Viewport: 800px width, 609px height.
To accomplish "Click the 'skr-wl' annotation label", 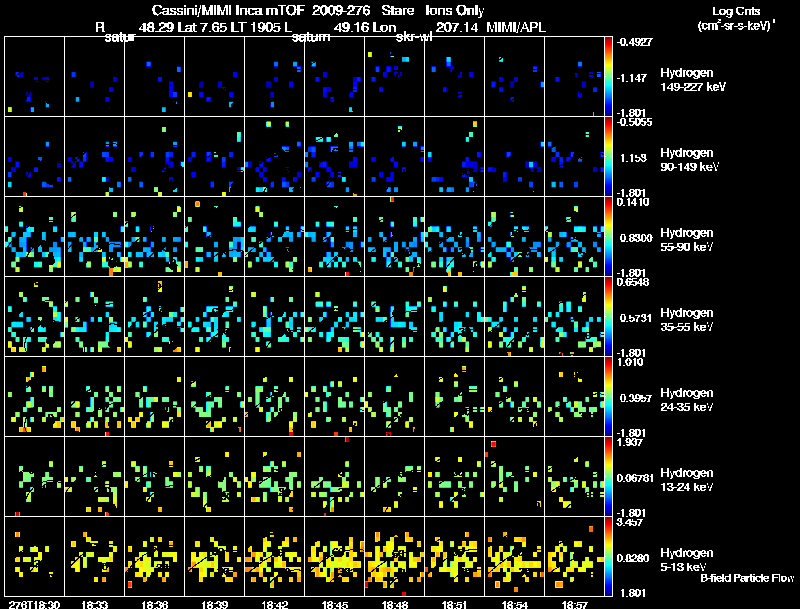I will 414,37.
